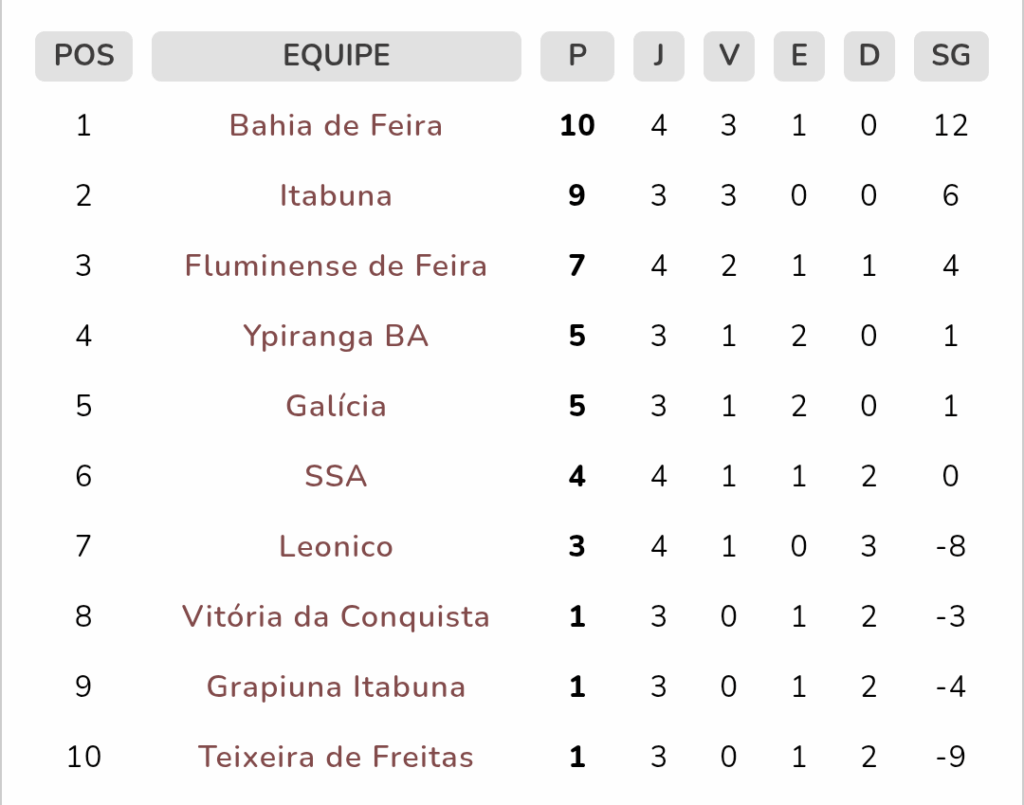Sort by the P points header
Image resolution: width=1024 pixels, height=805 pixels.
coord(577,56)
